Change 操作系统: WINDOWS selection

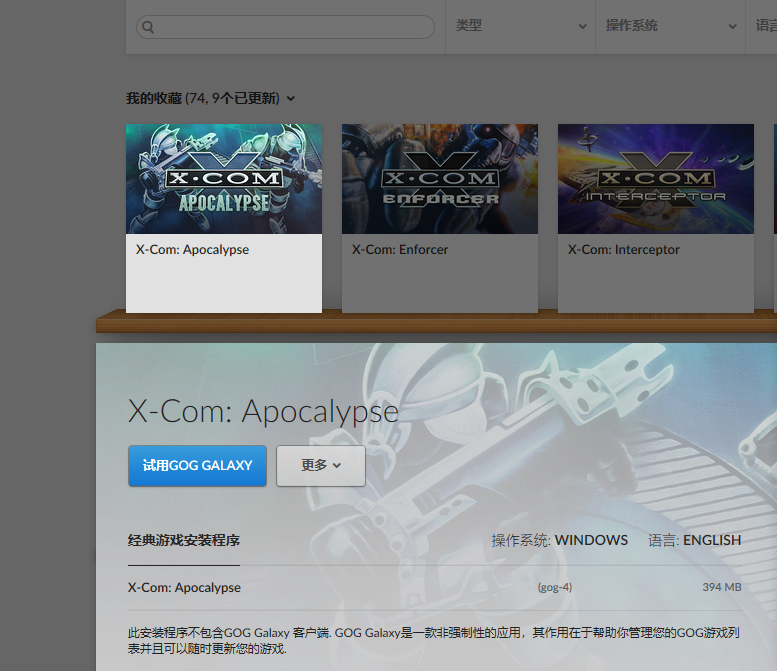tap(559, 540)
